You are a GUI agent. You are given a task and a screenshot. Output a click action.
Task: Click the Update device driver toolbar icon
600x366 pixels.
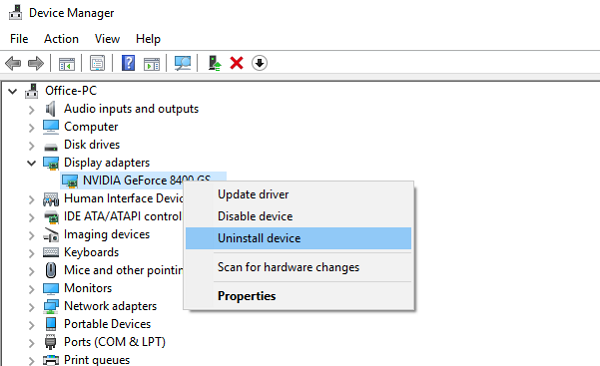pyautogui.click(x=214, y=63)
